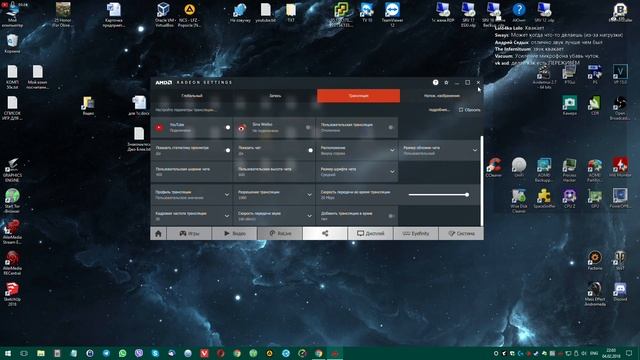This screenshot has width=640, height=360.
Task: Toggle Добавить трансляцию в архив switch
Action: tap(391, 216)
